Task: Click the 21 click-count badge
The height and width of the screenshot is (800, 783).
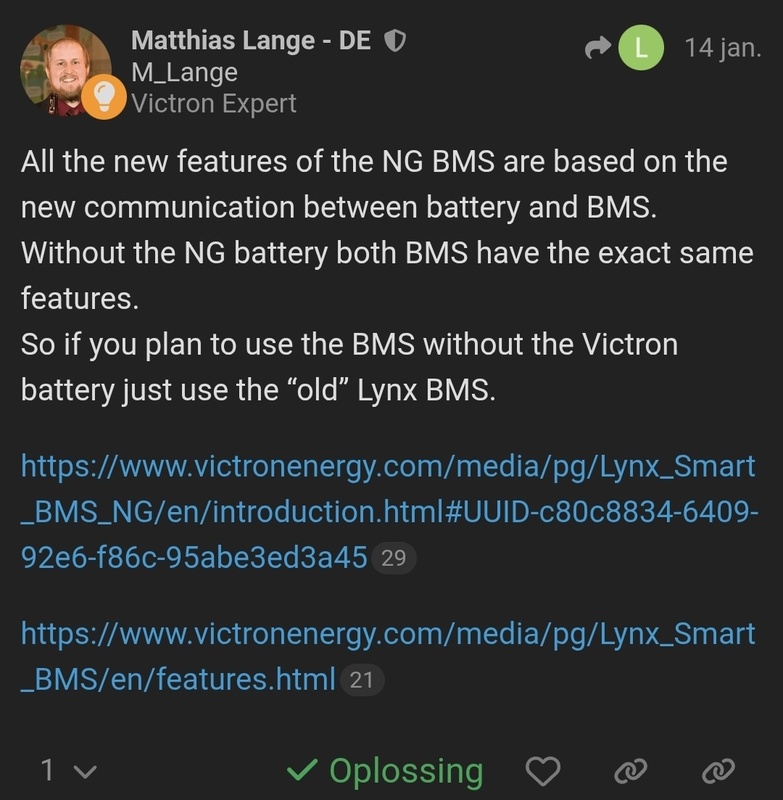Action: [x=361, y=681]
